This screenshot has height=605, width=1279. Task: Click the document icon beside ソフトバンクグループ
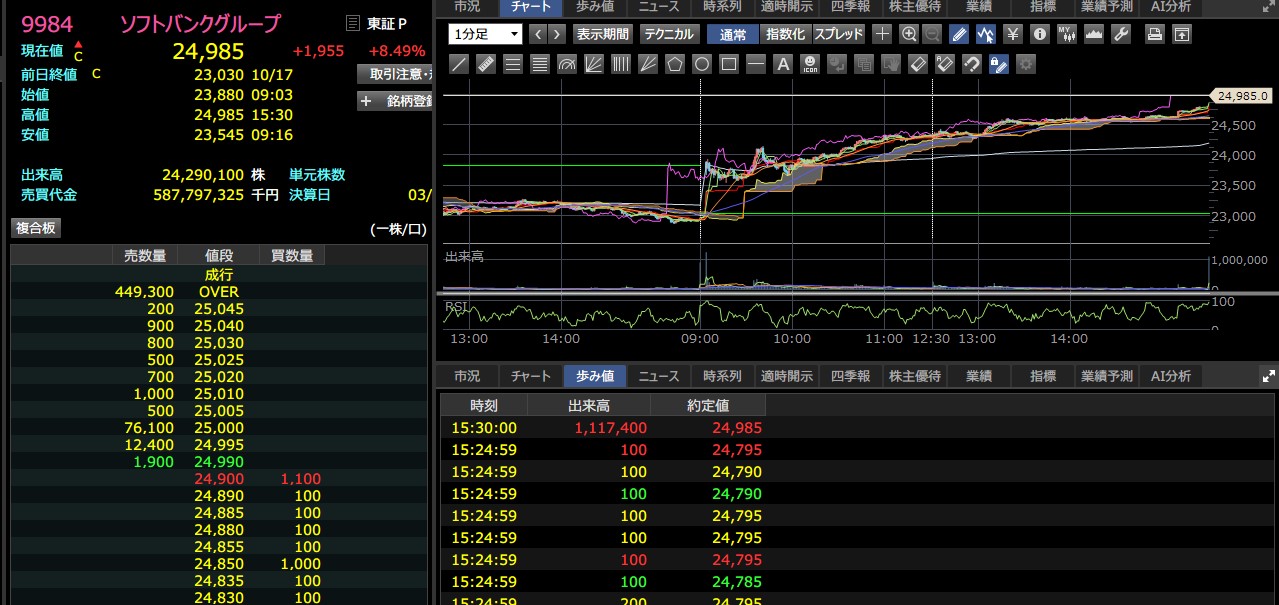(x=352, y=23)
